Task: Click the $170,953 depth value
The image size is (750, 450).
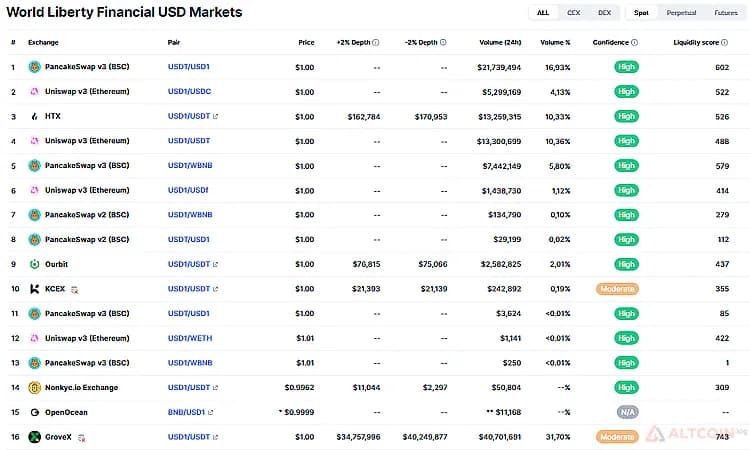Action: coord(431,117)
